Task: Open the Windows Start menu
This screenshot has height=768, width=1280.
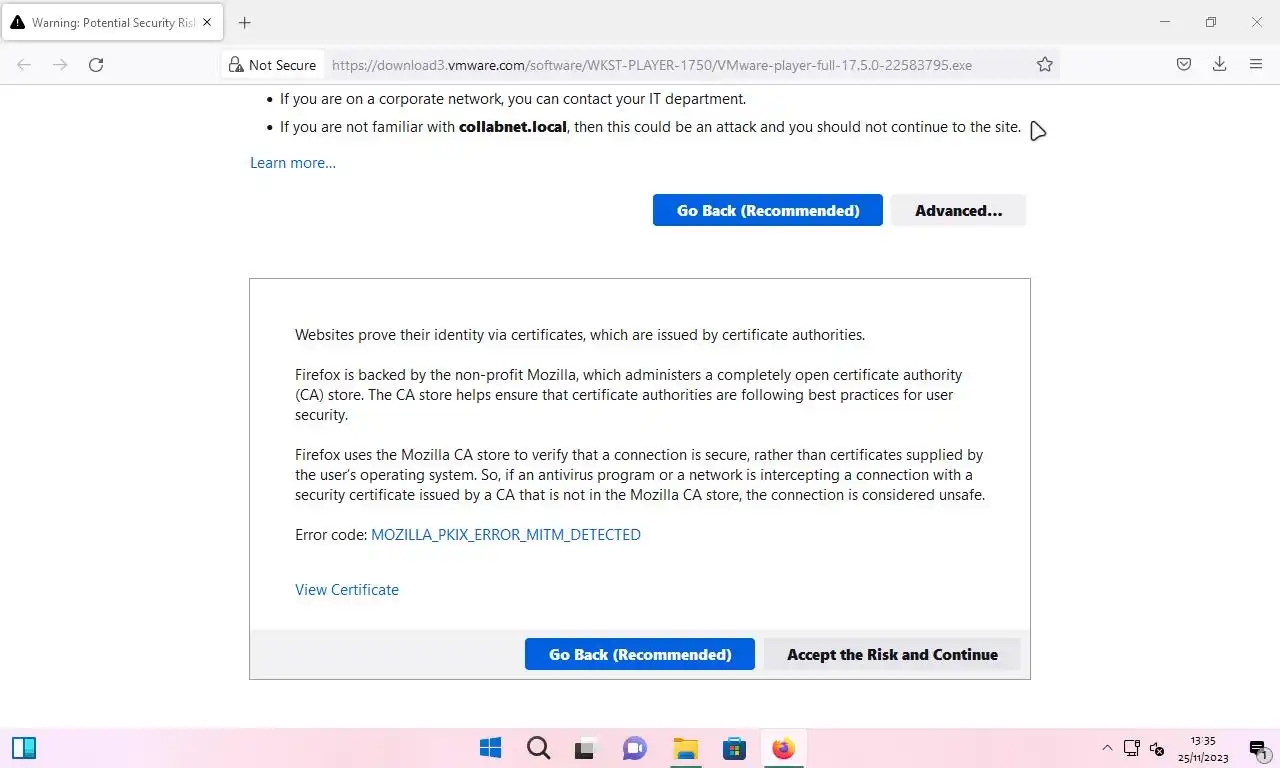Action: 490,748
